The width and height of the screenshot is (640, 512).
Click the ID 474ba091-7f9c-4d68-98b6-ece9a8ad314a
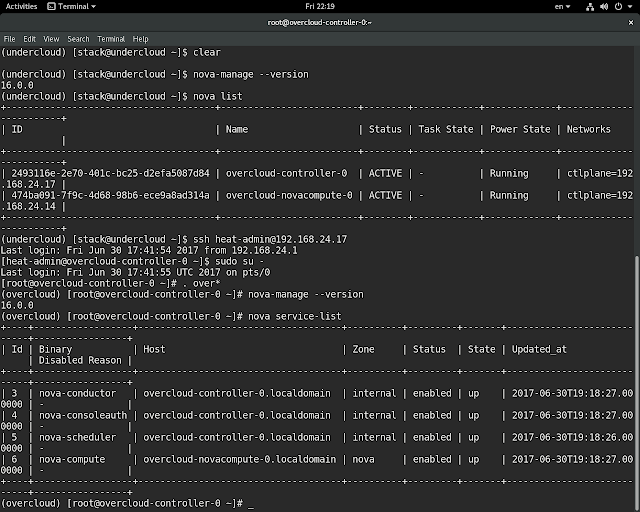[x=110, y=196]
